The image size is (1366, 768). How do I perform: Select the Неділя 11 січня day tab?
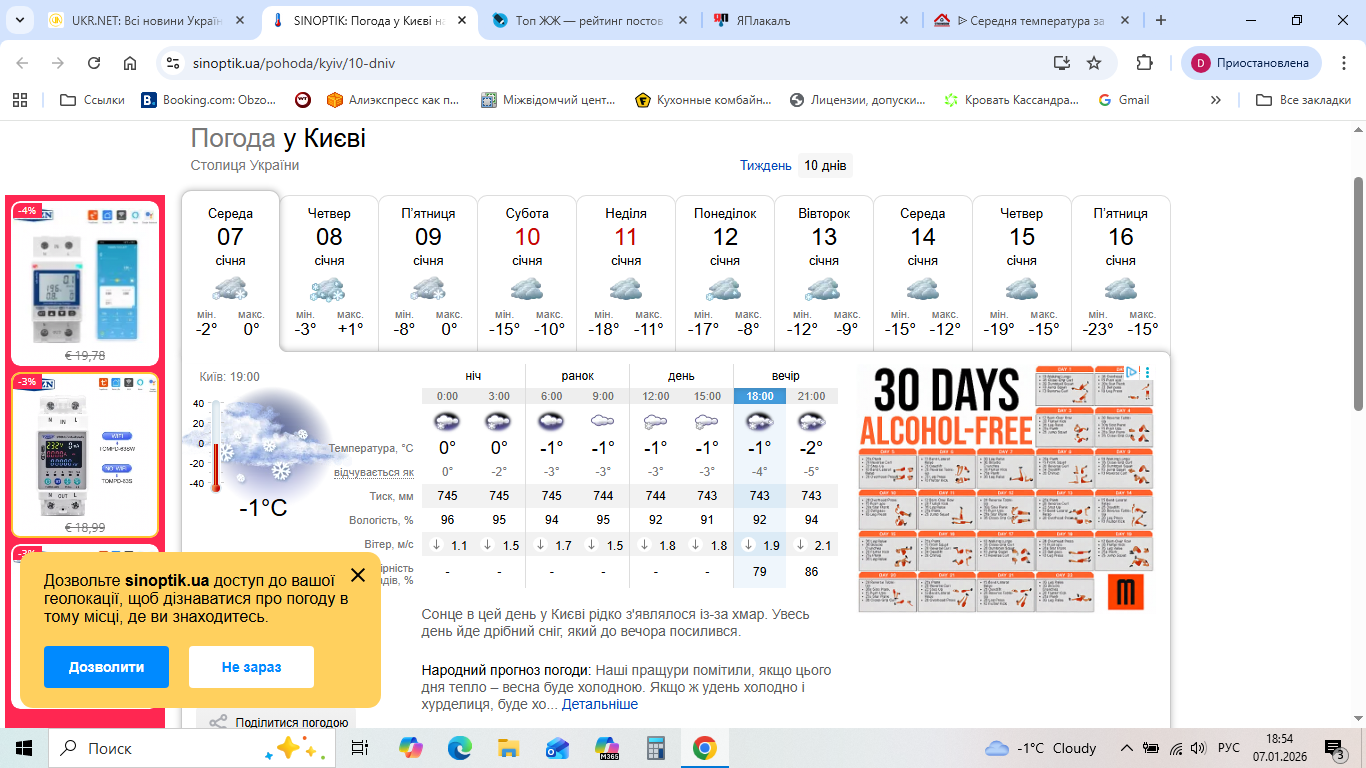(x=626, y=273)
